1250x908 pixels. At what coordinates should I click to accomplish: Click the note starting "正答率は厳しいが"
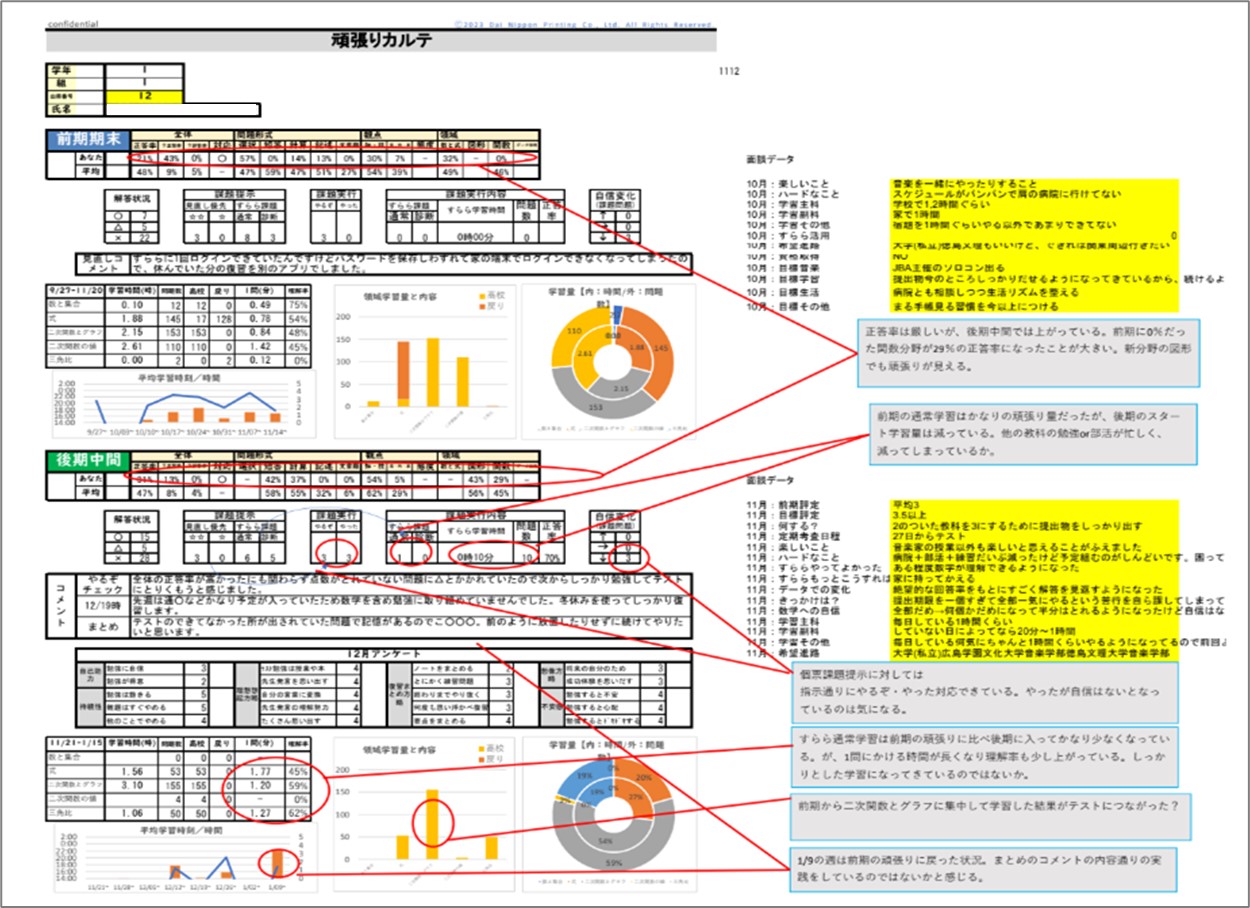1028,352
